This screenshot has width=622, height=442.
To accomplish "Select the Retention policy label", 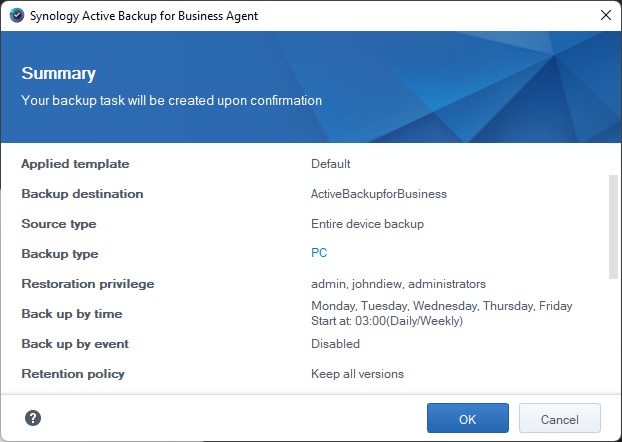I will pos(73,374).
